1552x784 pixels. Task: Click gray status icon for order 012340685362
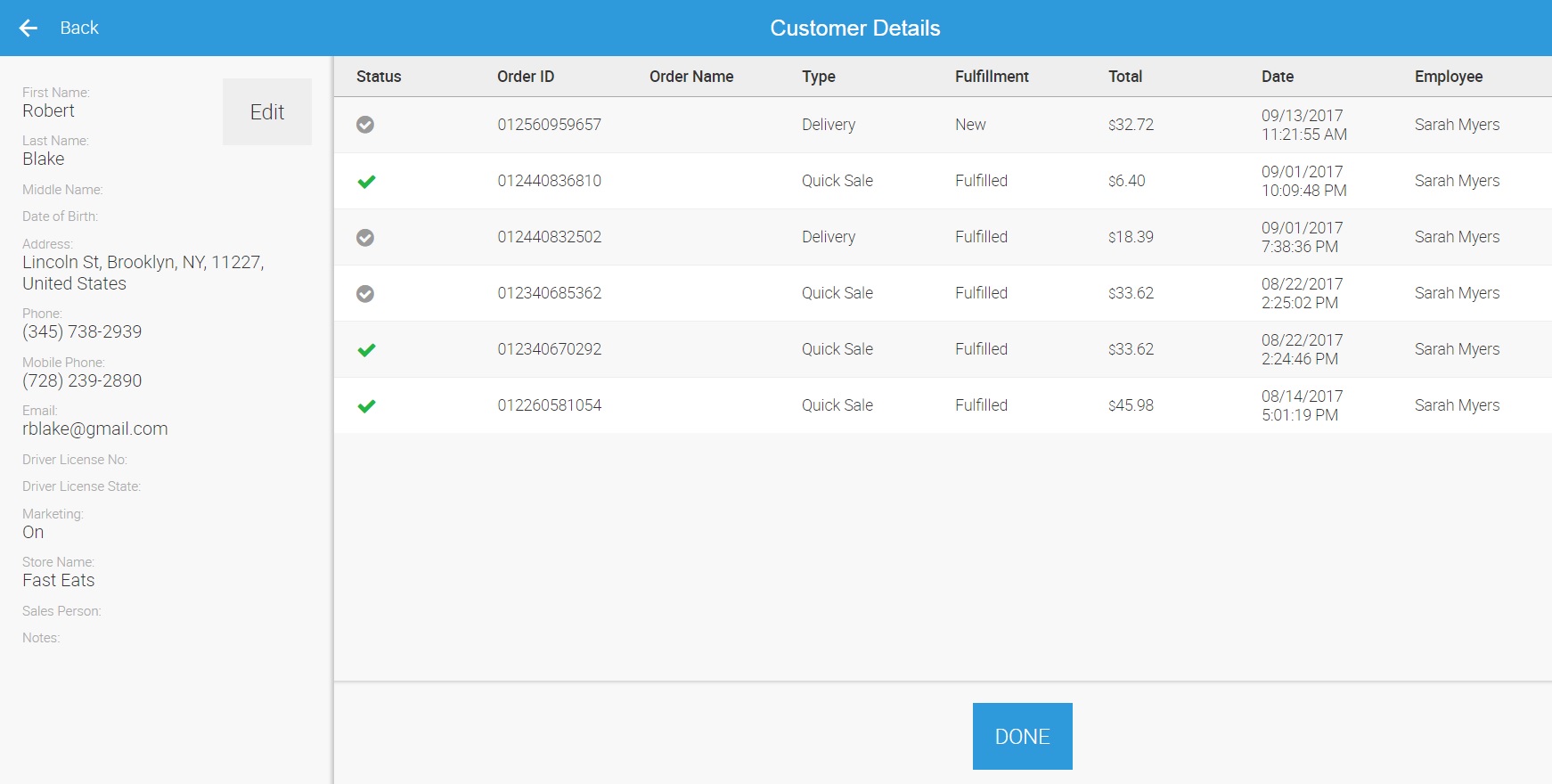tap(365, 294)
